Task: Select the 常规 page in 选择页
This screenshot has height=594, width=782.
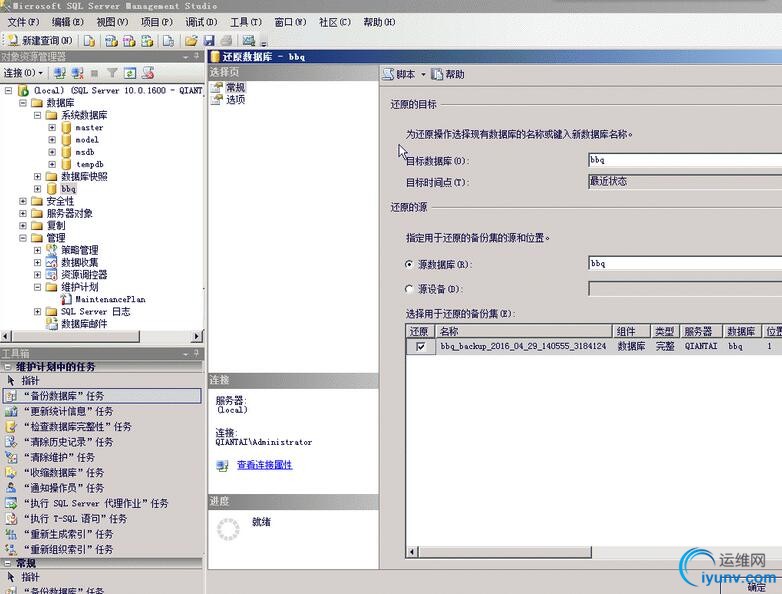Action: tap(235, 87)
